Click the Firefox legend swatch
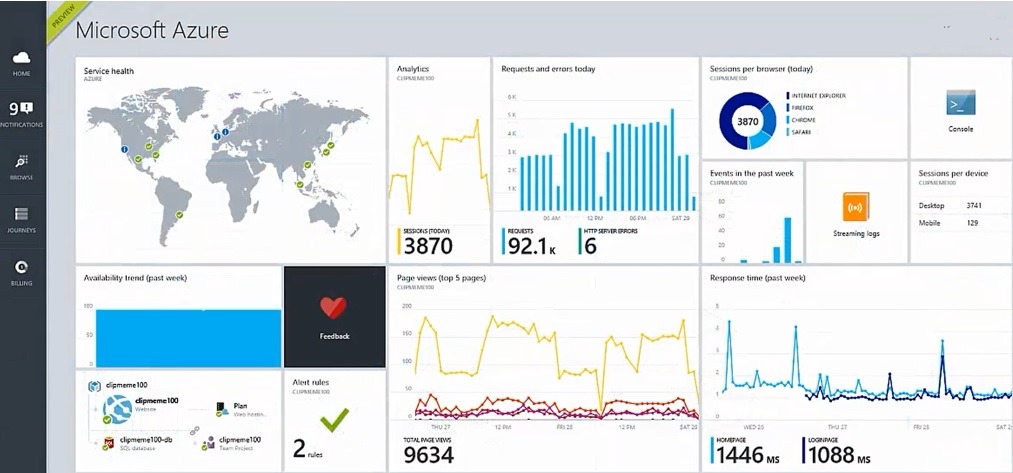 point(788,108)
